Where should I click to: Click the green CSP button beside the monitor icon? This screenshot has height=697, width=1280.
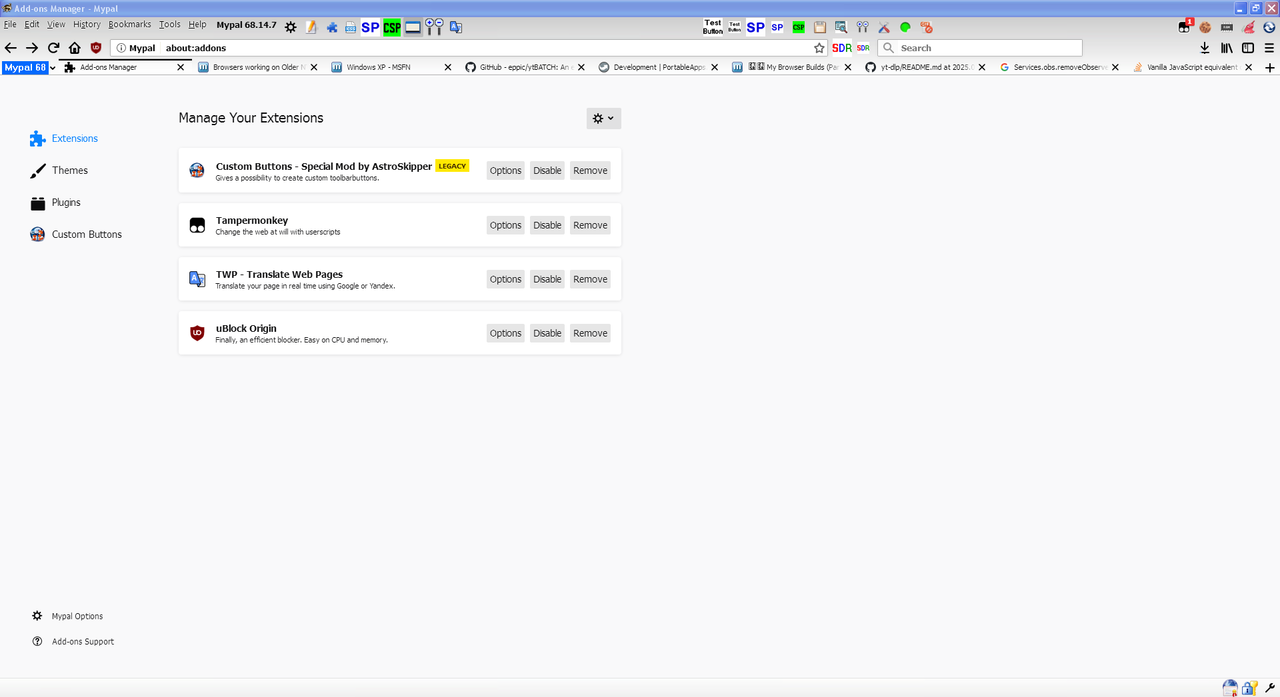pos(392,27)
